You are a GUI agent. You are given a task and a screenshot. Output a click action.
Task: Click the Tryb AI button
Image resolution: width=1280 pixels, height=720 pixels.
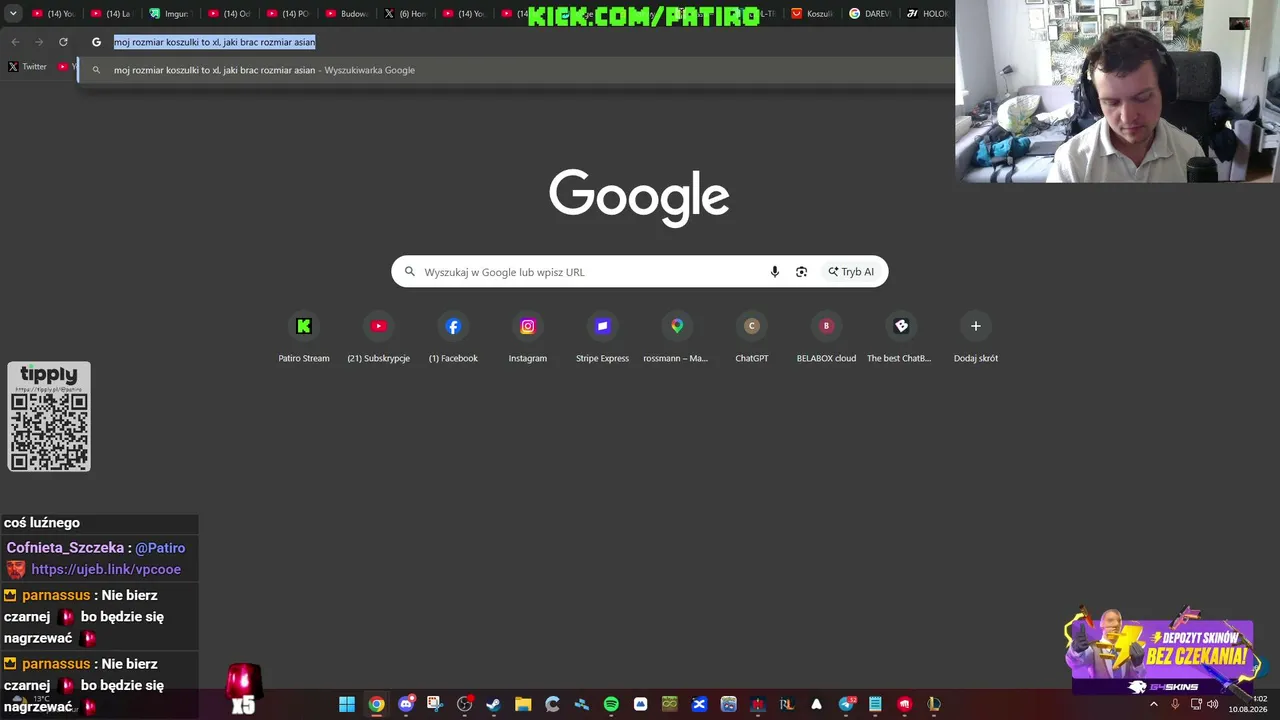[x=851, y=272]
